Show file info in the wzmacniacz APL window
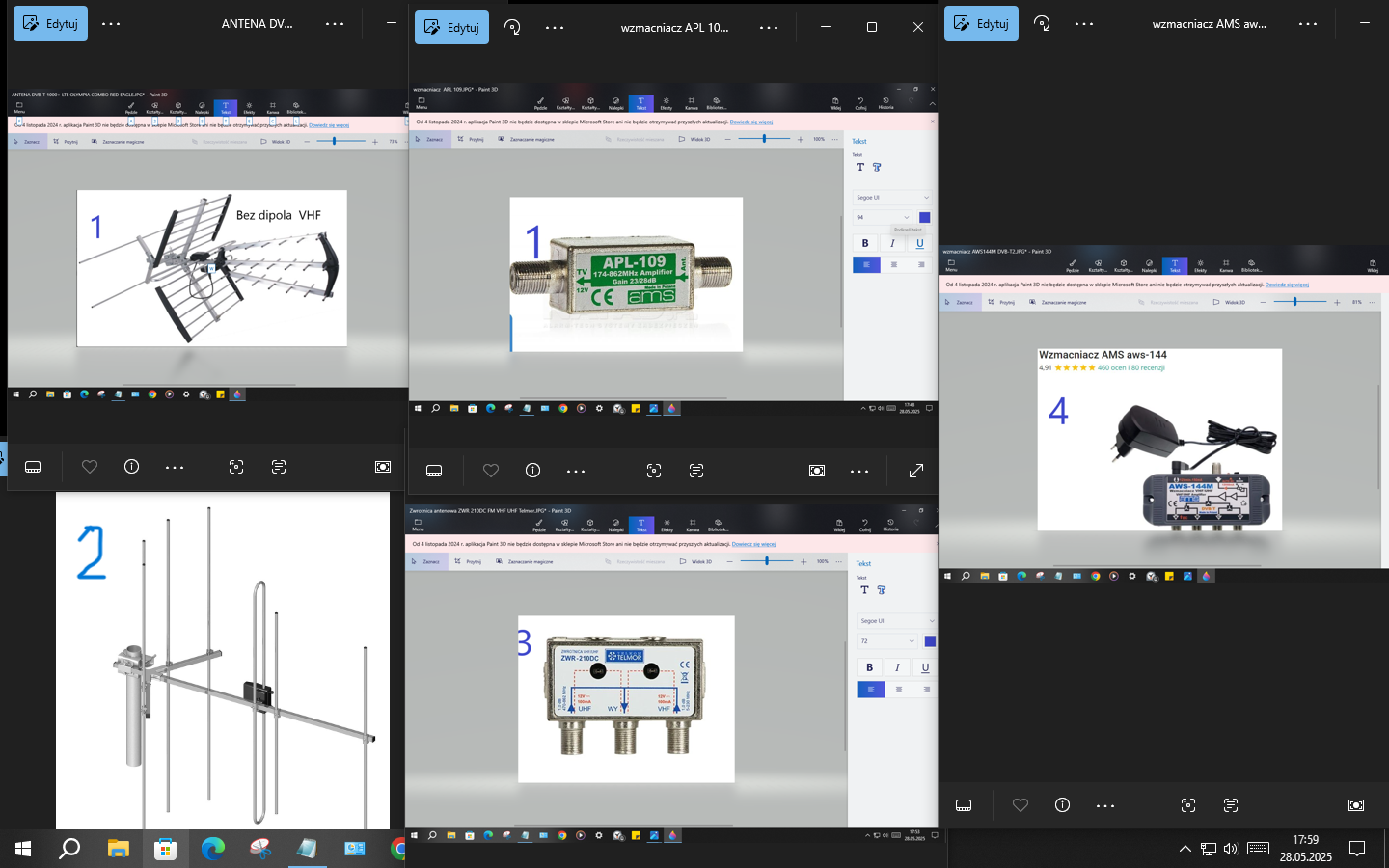This screenshot has height=868, width=1389. (533, 471)
